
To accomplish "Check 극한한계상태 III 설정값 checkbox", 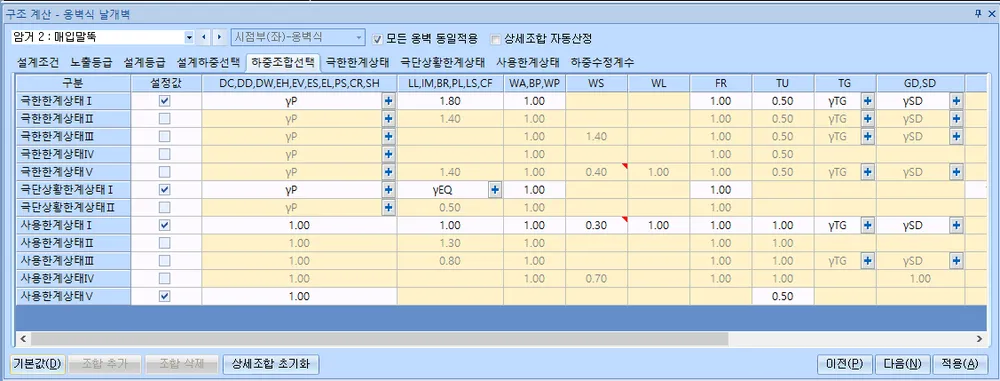I will (165, 137).
